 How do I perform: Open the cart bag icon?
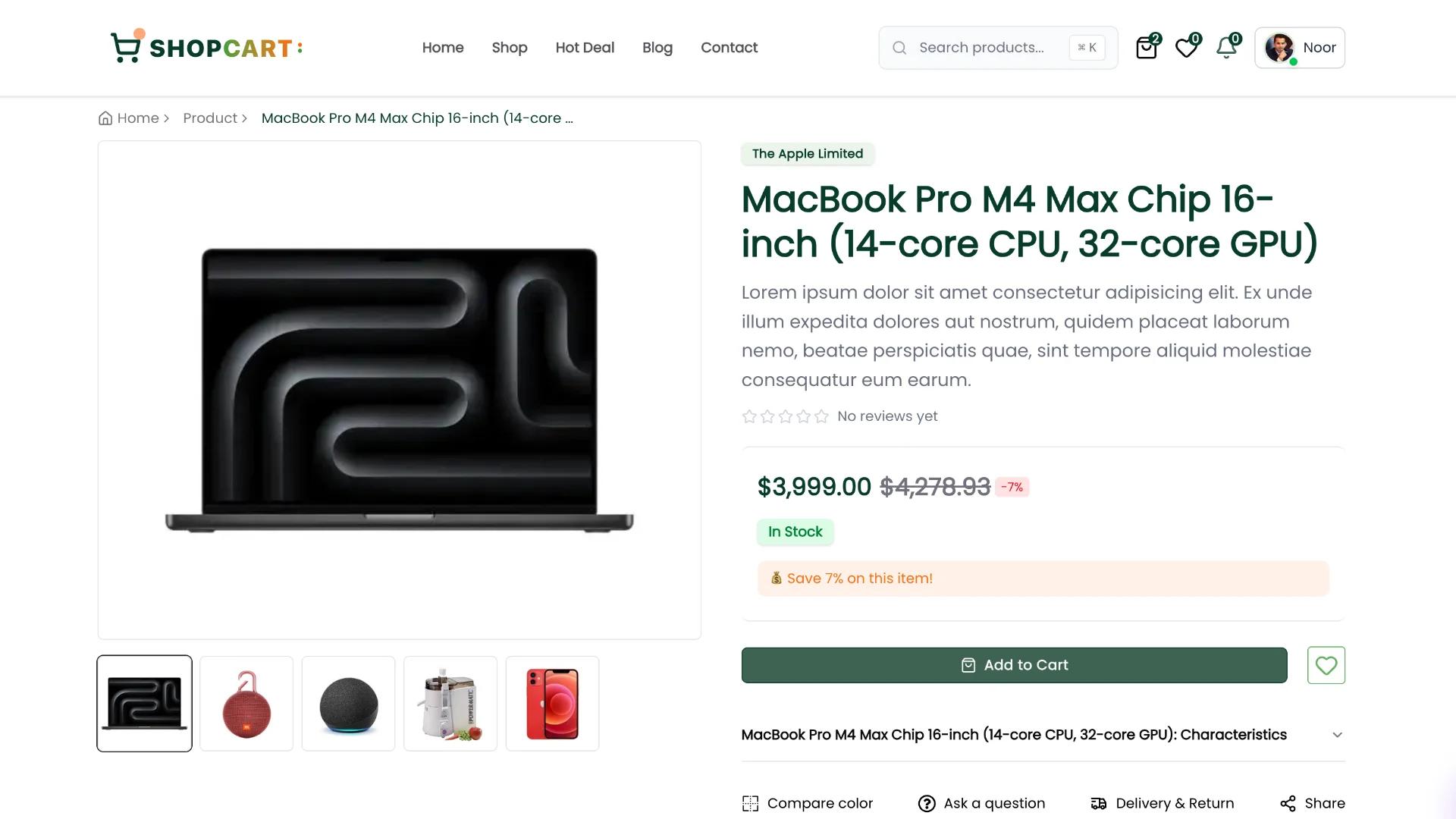pyautogui.click(x=1146, y=47)
